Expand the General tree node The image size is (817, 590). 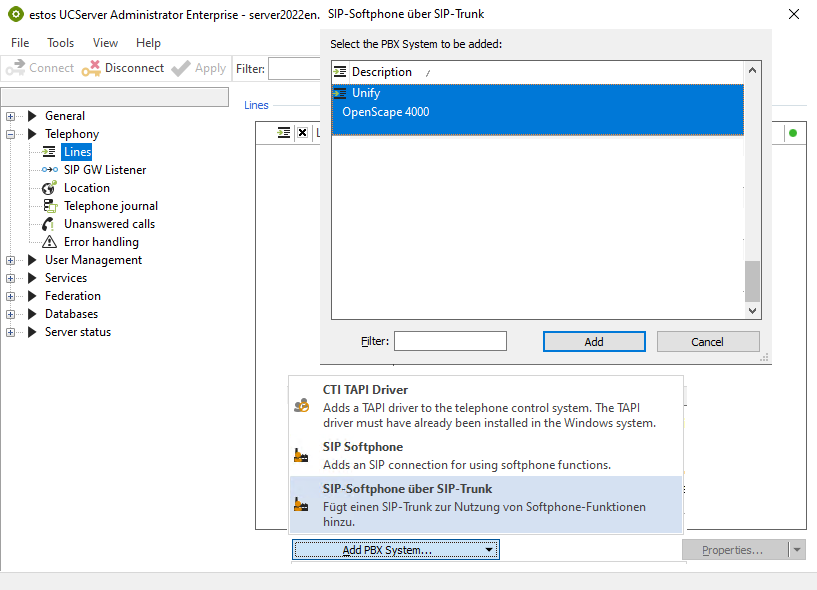coord(11,116)
